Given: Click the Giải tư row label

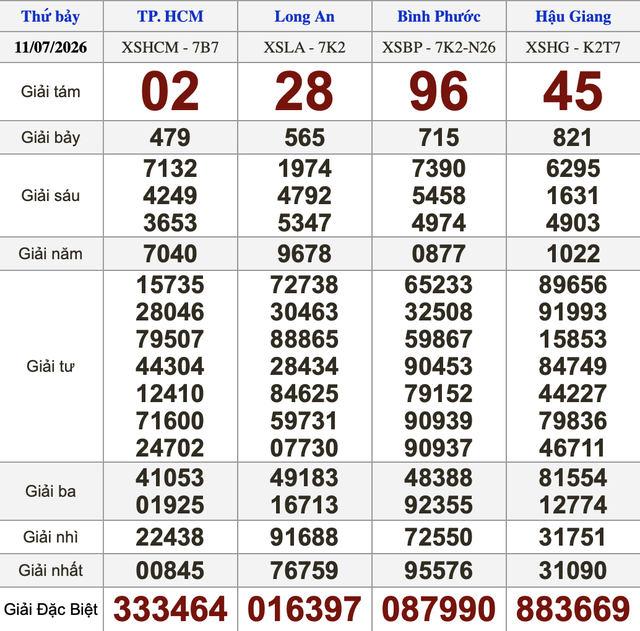Looking at the screenshot, I should 51,366.
